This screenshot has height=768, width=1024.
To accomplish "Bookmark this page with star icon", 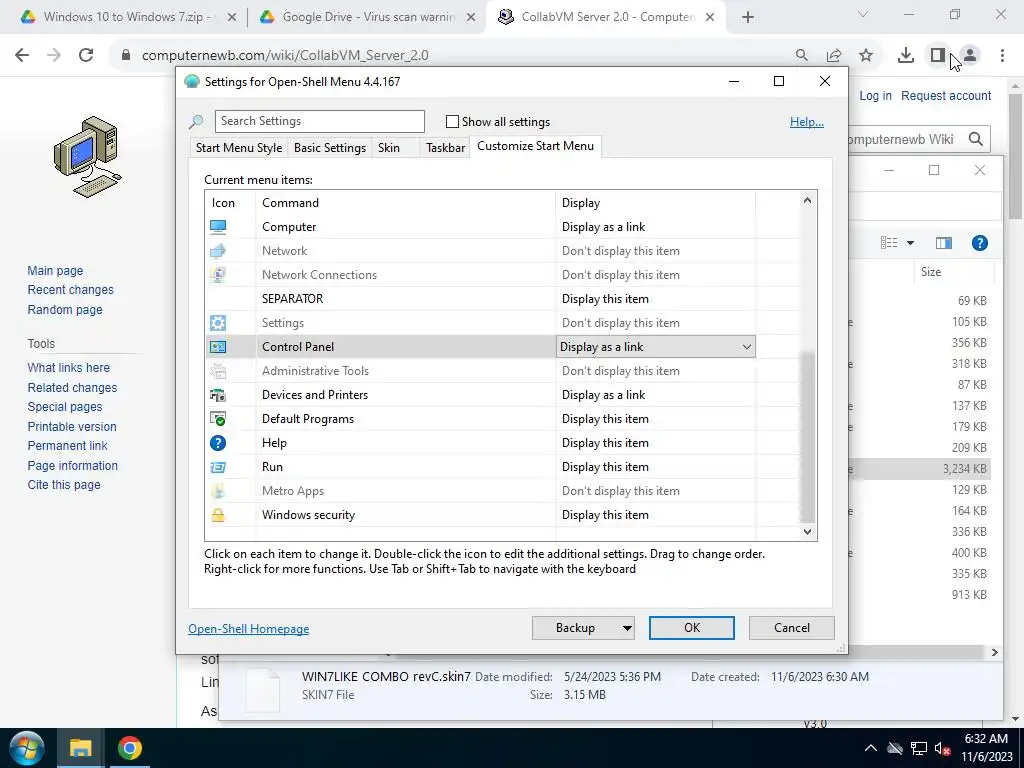I will click(x=866, y=56).
